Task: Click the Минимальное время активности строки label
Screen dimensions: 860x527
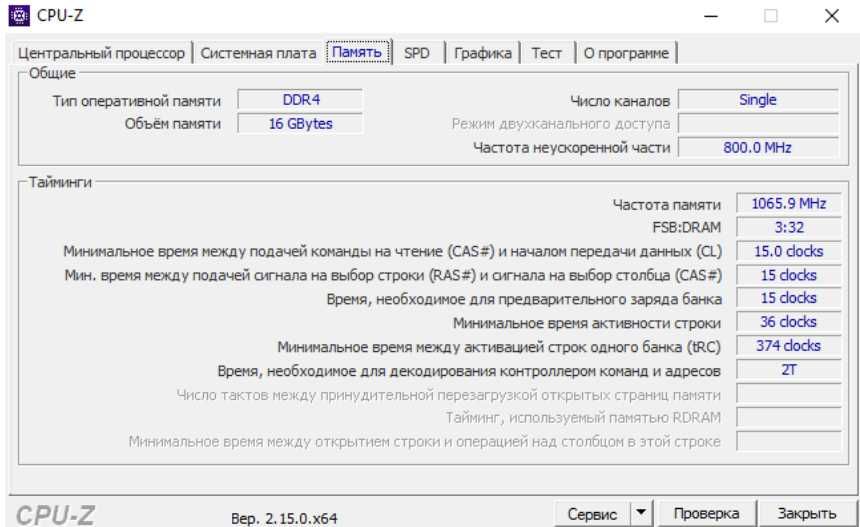Action: point(587,323)
